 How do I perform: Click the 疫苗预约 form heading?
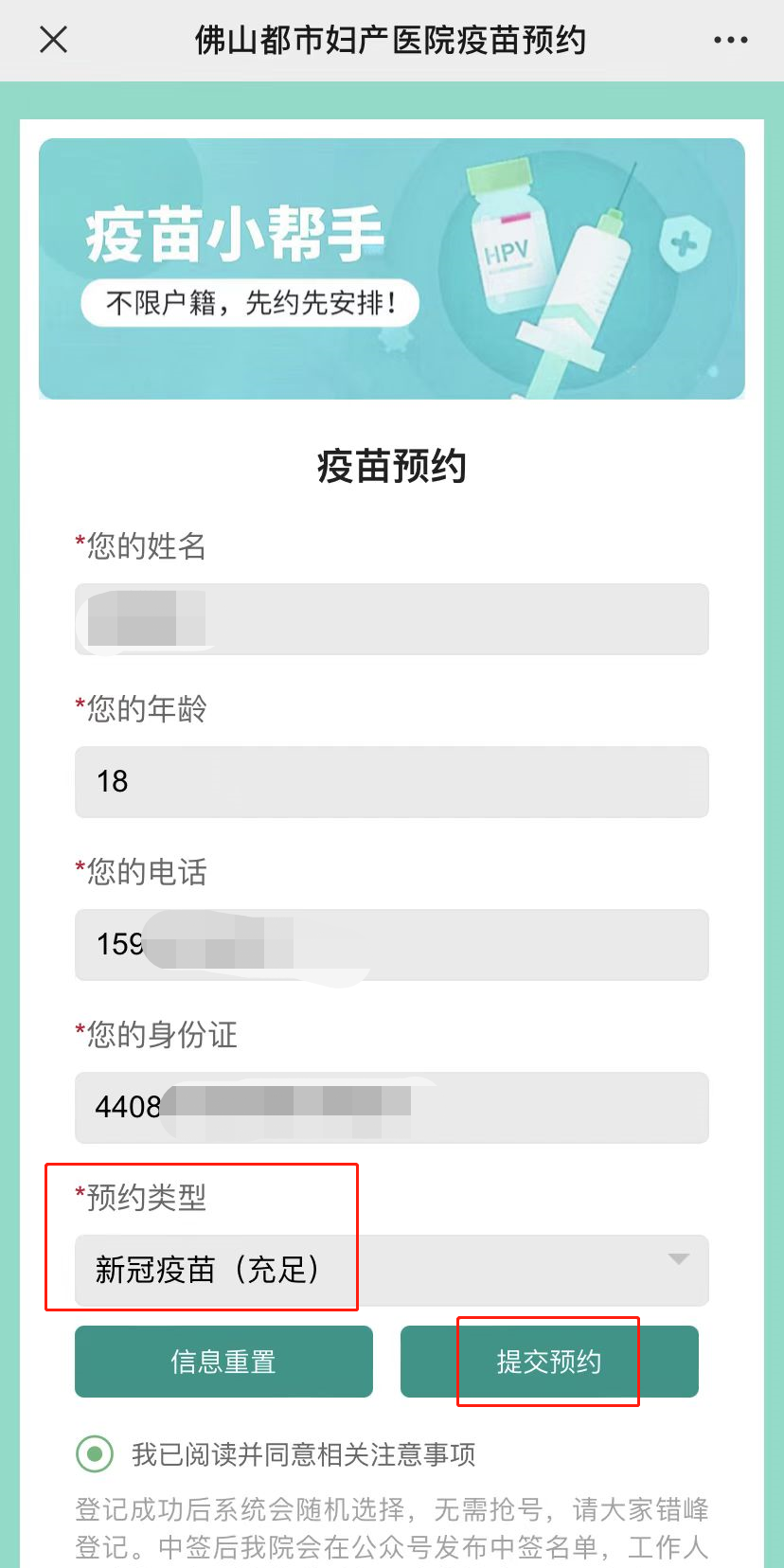pos(391,467)
